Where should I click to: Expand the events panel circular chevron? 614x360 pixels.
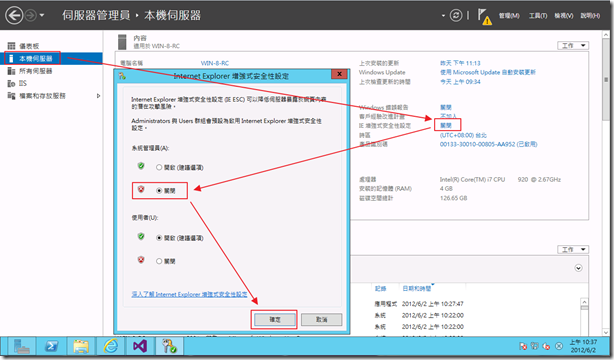point(578,268)
